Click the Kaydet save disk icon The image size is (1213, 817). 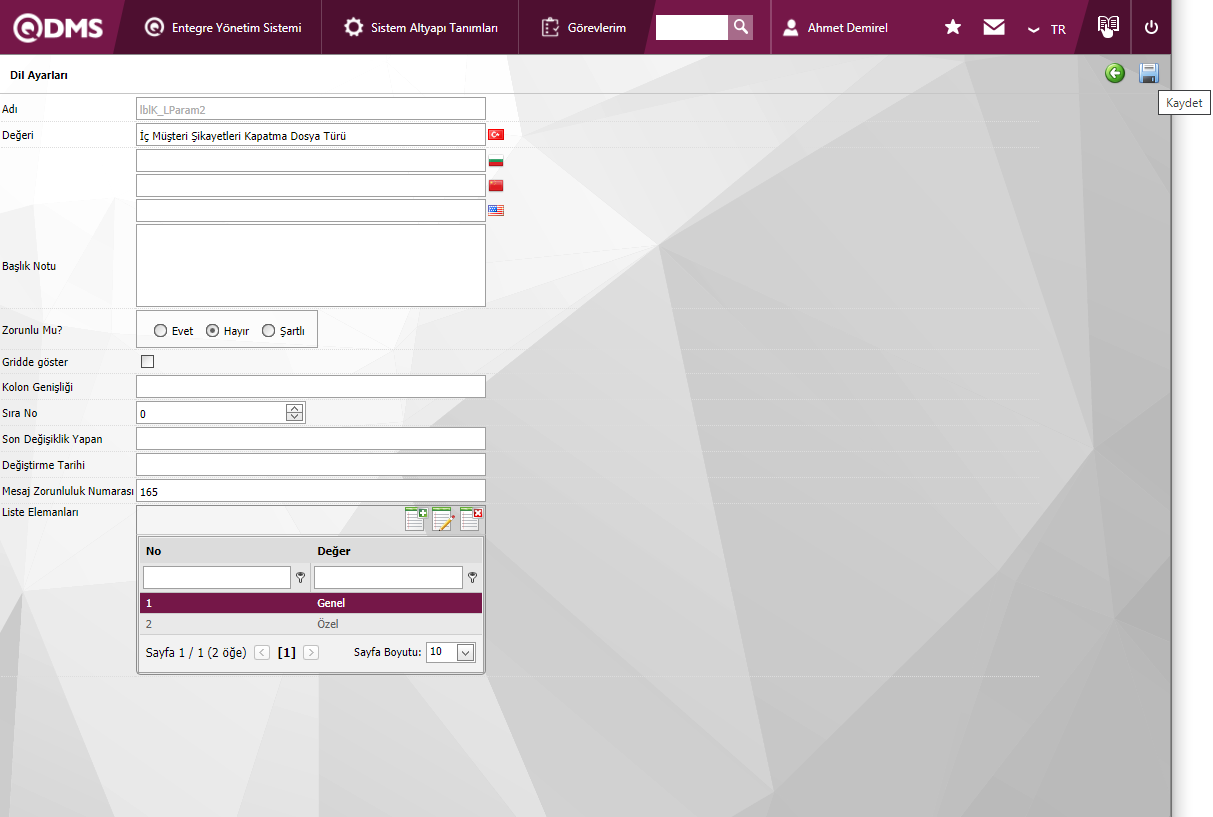point(1149,73)
